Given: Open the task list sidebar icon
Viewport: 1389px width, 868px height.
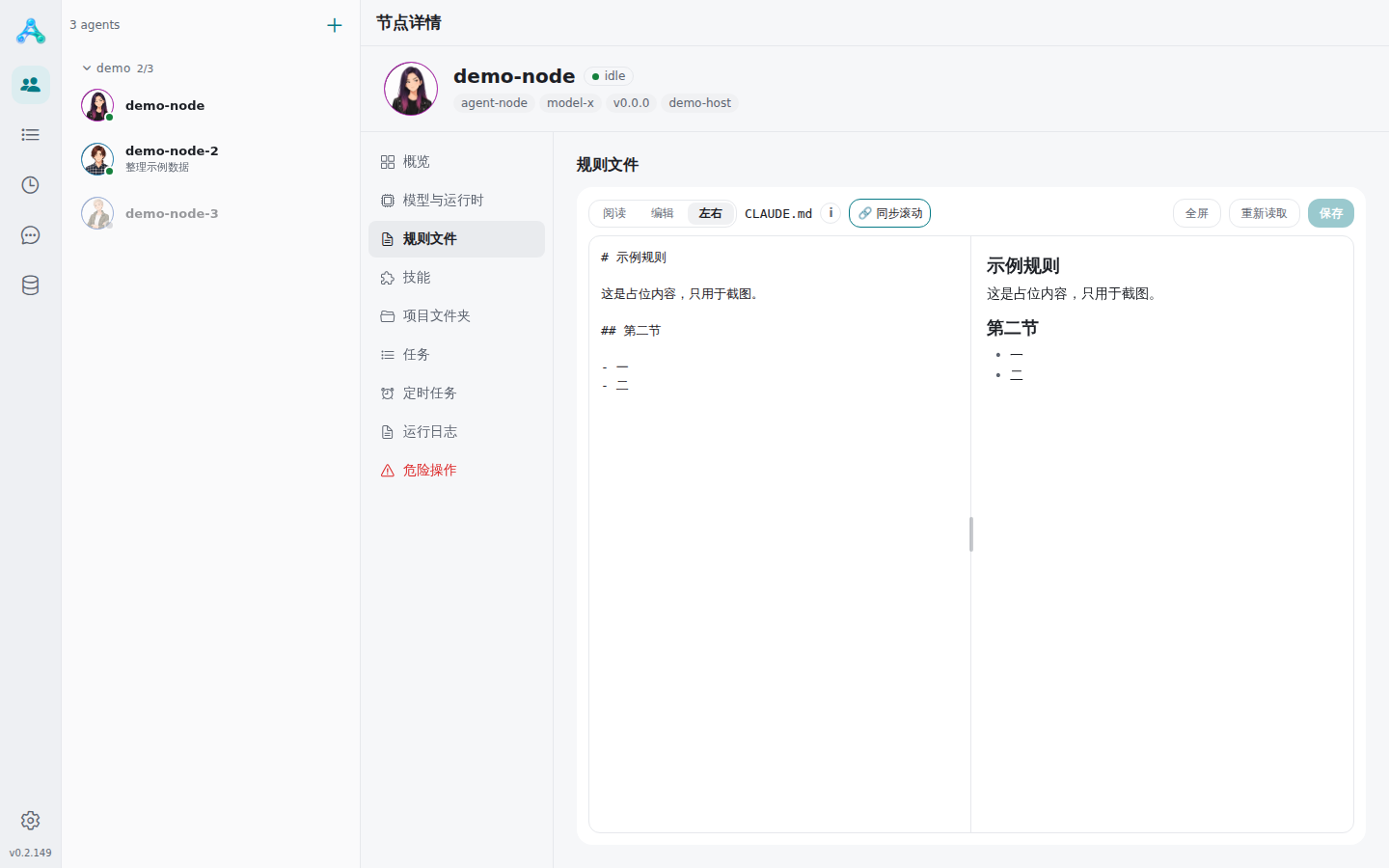Looking at the screenshot, I should pyautogui.click(x=31, y=135).
